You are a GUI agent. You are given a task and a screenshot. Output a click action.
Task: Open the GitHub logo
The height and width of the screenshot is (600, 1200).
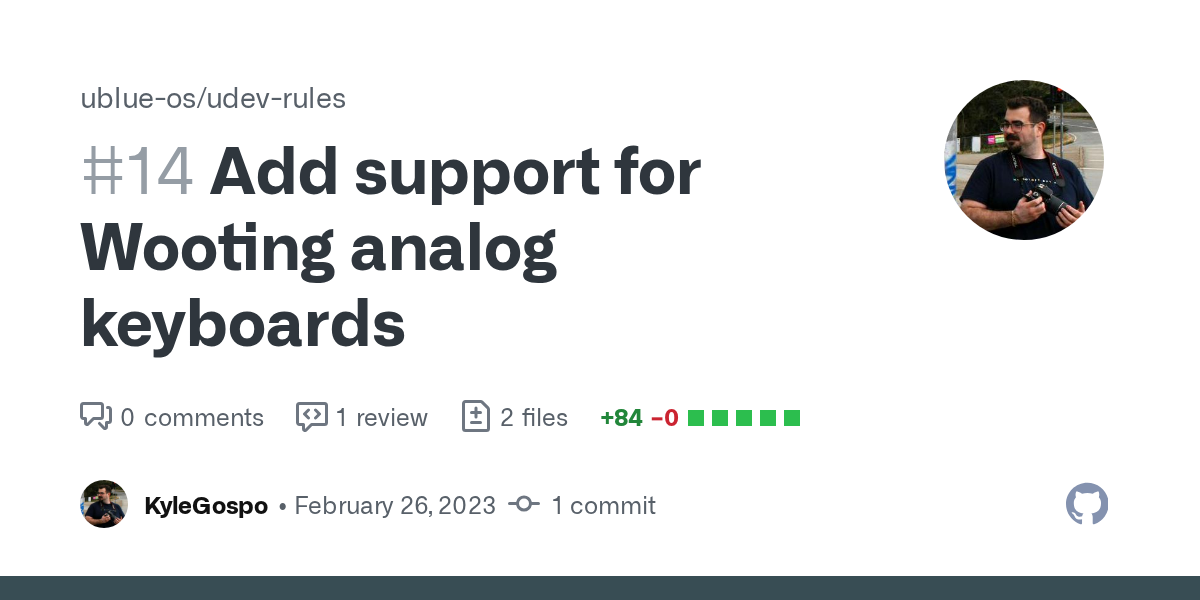(x=1087, y=505)
